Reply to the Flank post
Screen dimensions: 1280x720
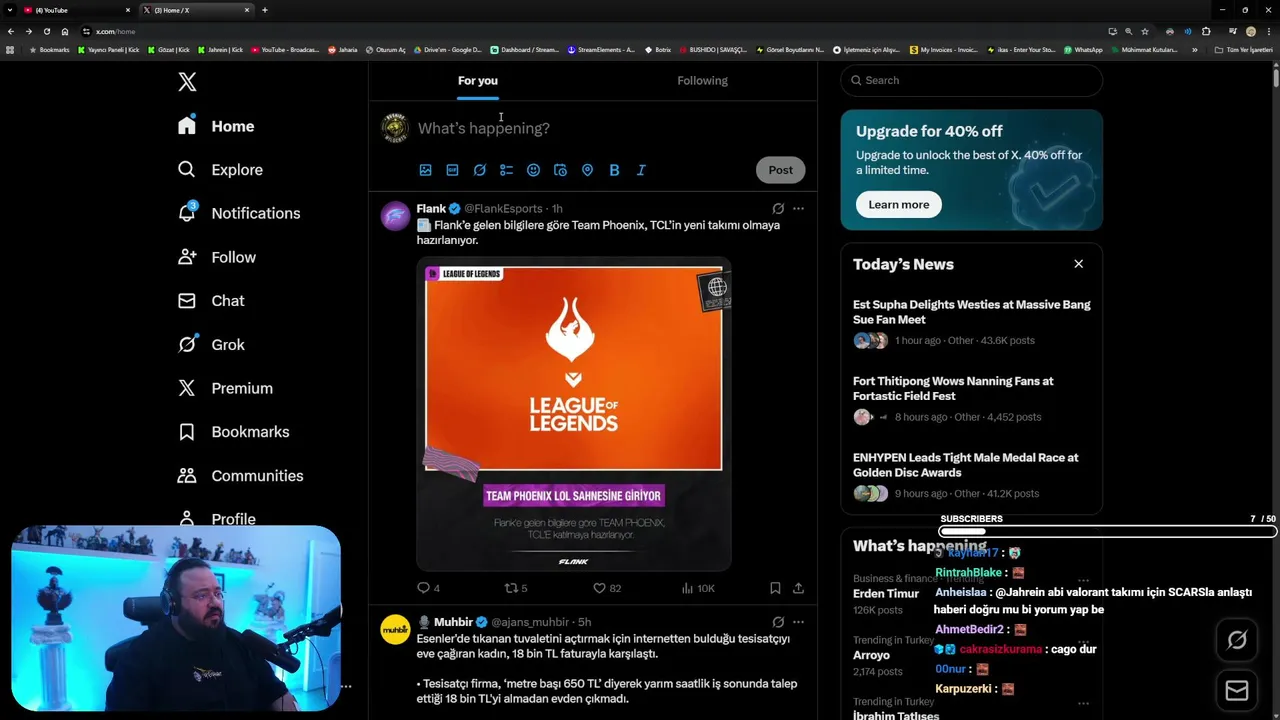click(x=428, y=588)
